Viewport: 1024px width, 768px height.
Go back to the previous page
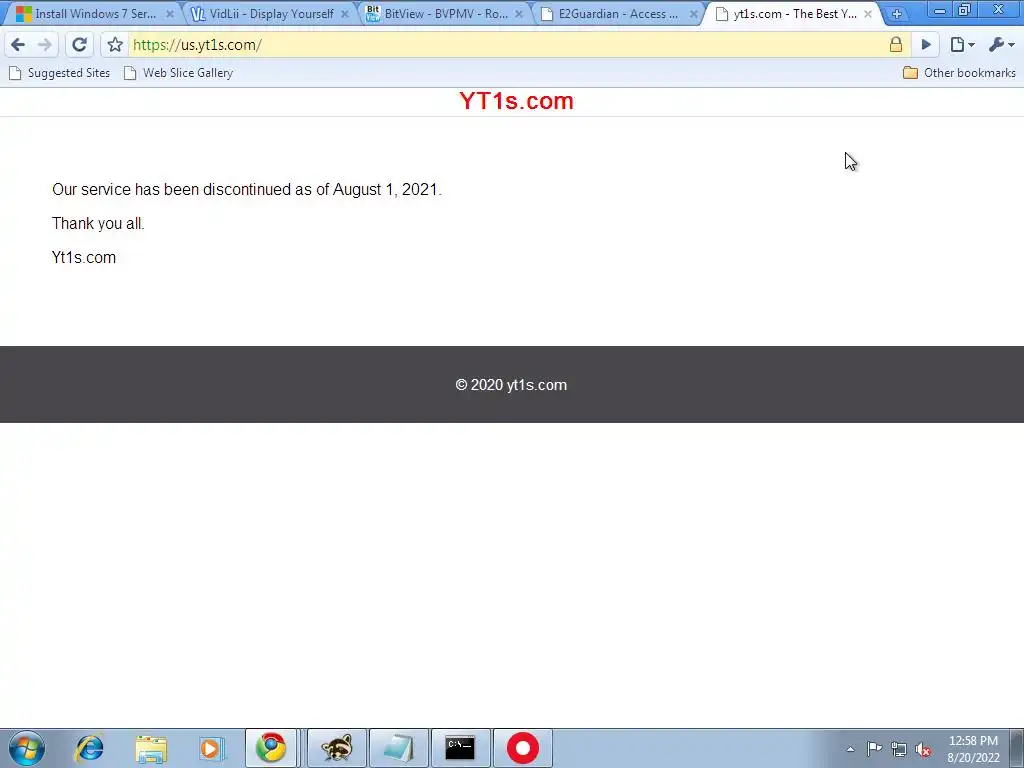[x=18, y=44]
